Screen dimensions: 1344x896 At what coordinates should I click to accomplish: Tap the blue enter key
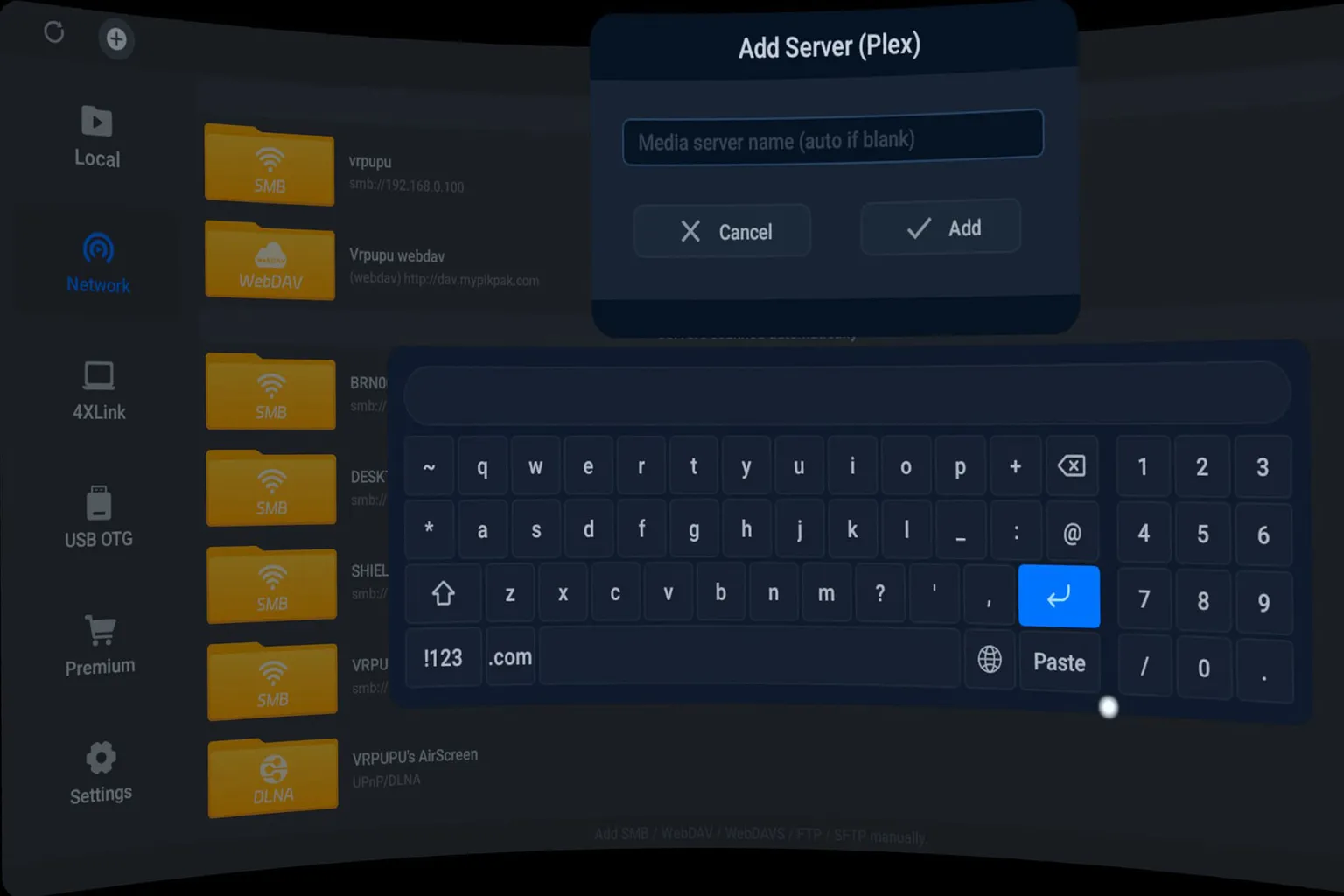tap(1059, 596)
